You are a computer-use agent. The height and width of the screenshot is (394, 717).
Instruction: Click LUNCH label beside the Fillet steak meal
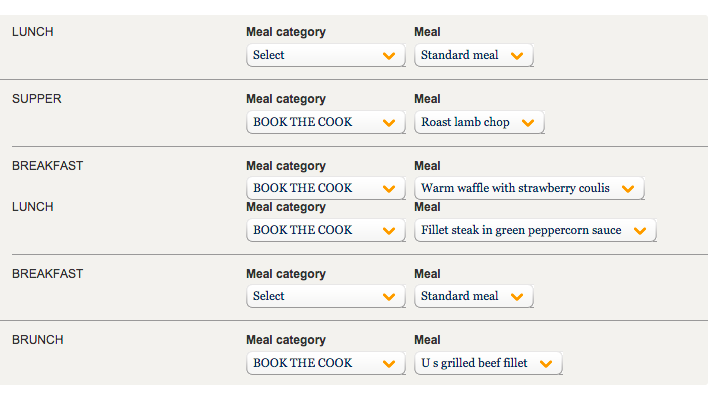(x=32, y=207)
